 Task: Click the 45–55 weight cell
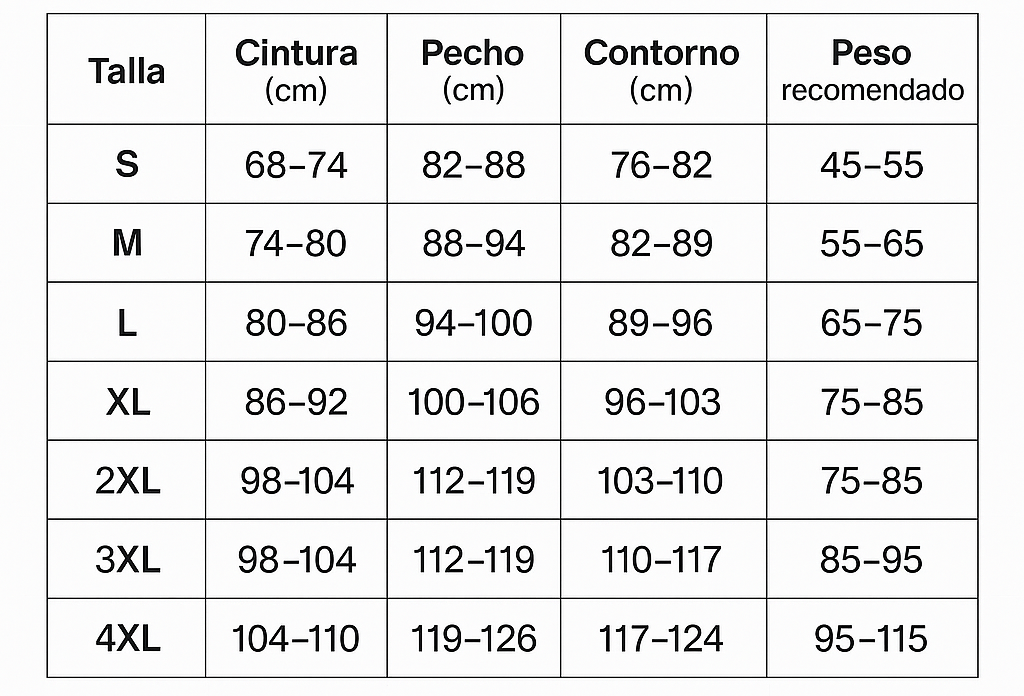tap(872, 165)
